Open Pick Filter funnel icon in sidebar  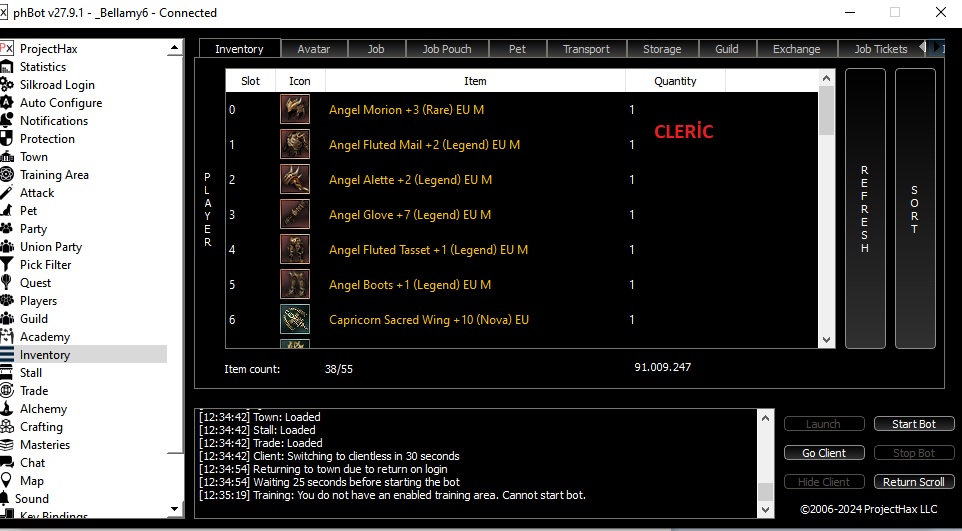7,265
